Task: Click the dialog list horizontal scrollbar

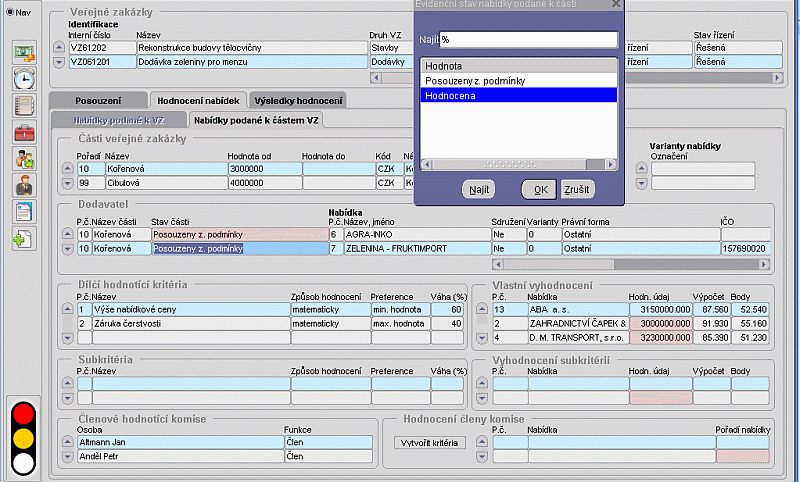Action: pos(519,164)
